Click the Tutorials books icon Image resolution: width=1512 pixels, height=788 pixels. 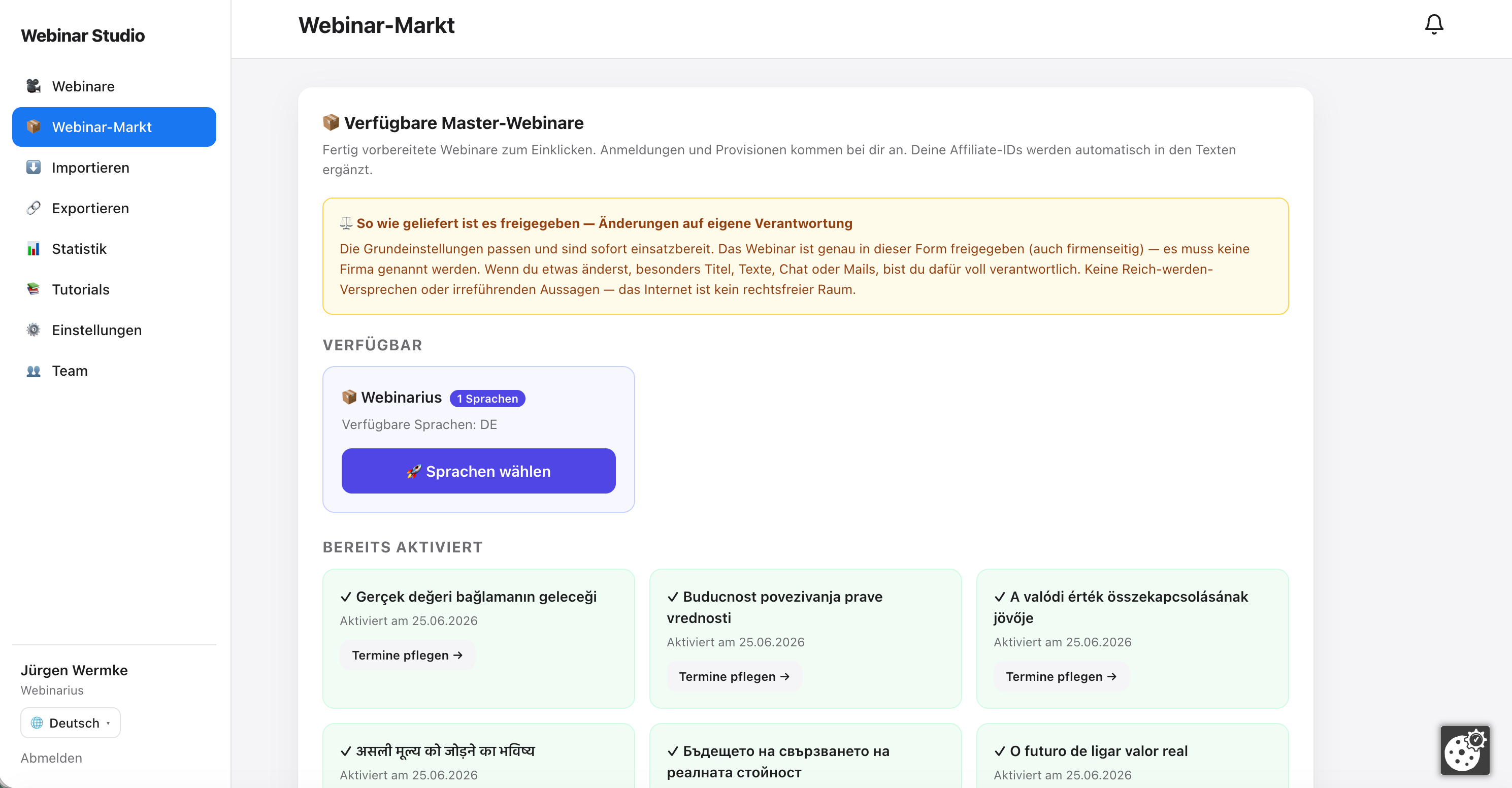tap(34, 289)
